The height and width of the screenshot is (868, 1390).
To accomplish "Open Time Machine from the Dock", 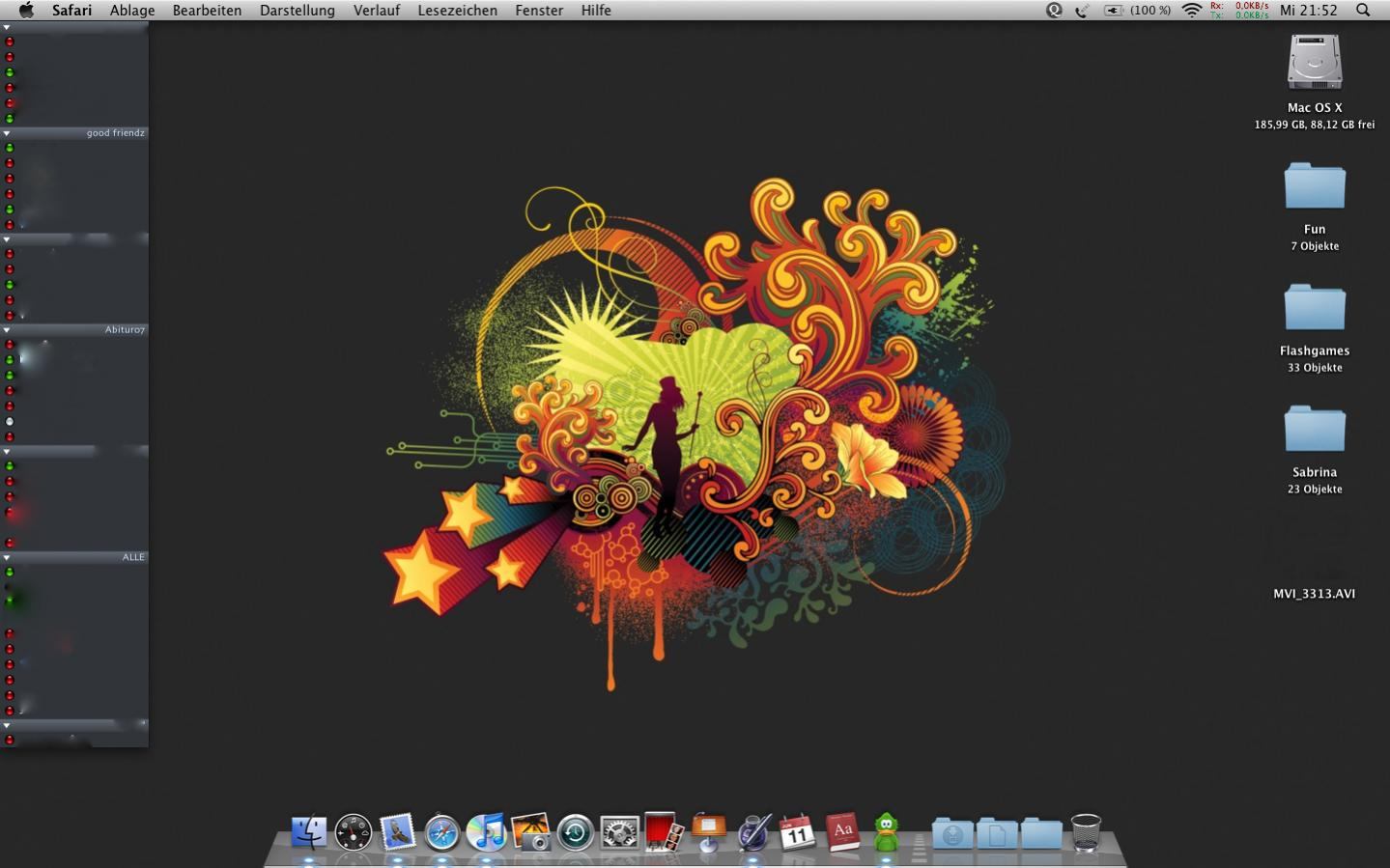I will point(575,831).
